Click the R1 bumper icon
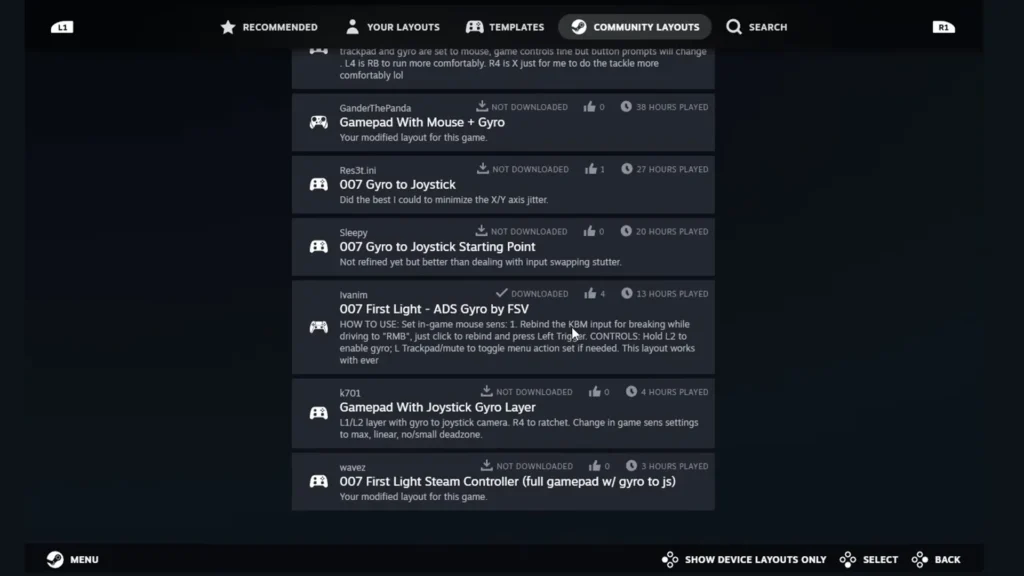Screen dimensions: 1024x576 click(x=944, y=27)
